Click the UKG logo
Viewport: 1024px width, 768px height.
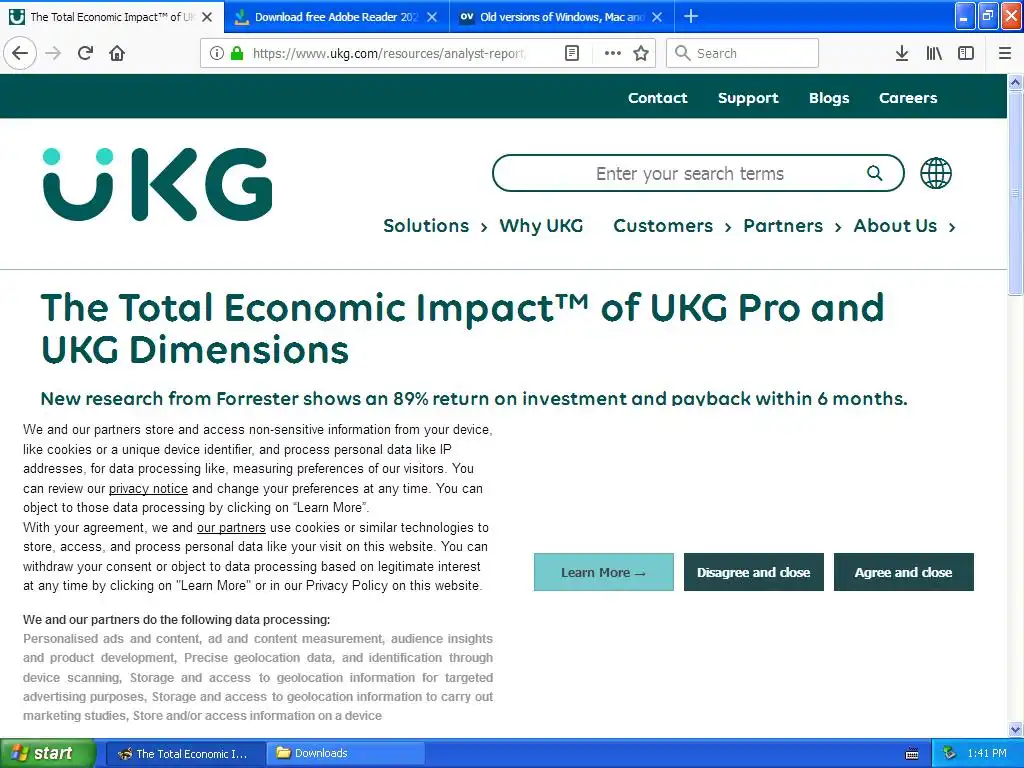[157, 184]
